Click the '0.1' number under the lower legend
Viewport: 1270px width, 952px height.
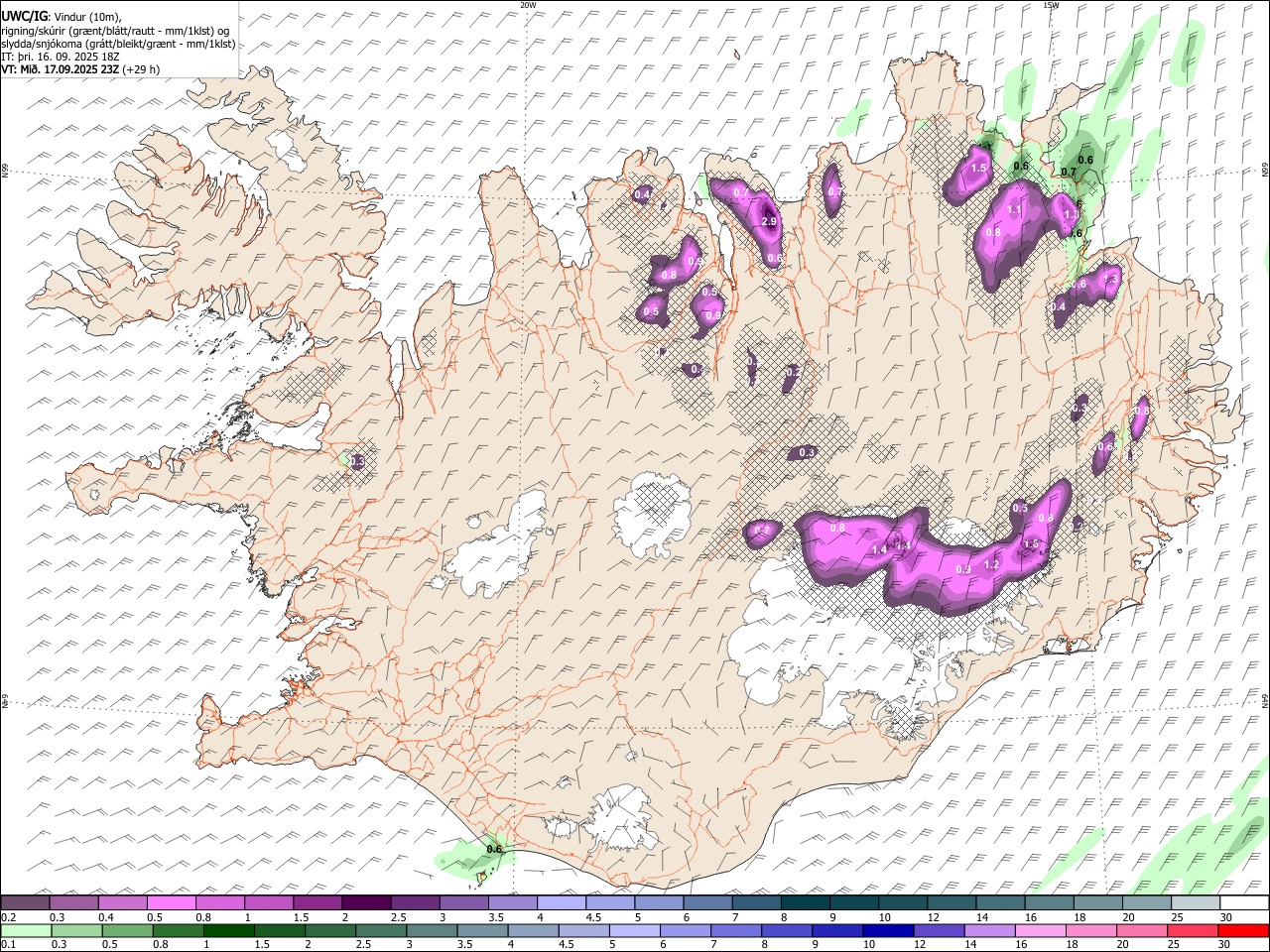point(9,945)
